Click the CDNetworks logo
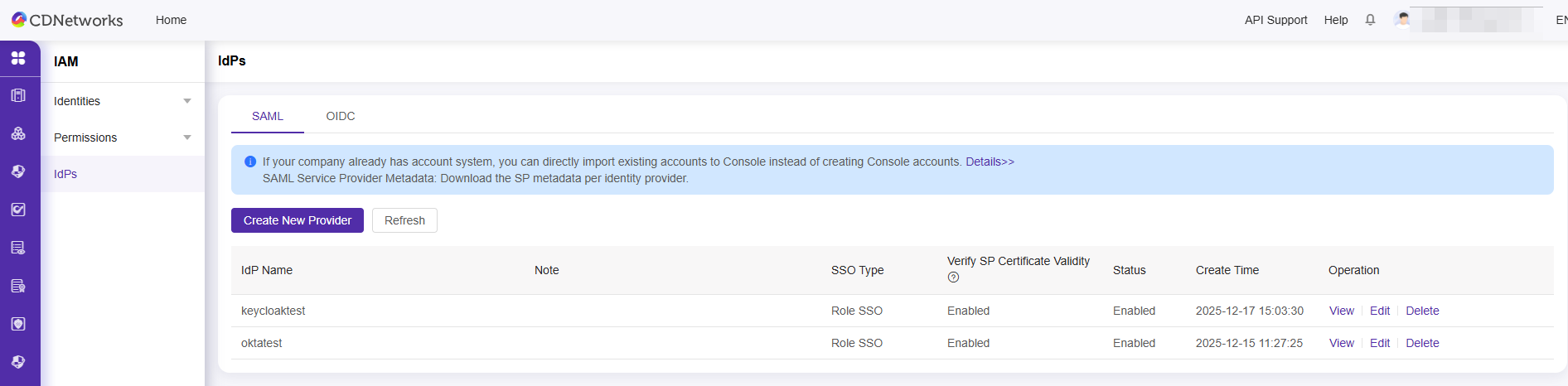Screen dimensions: 1568x386 pyautogui.click(x=67, y=20)
